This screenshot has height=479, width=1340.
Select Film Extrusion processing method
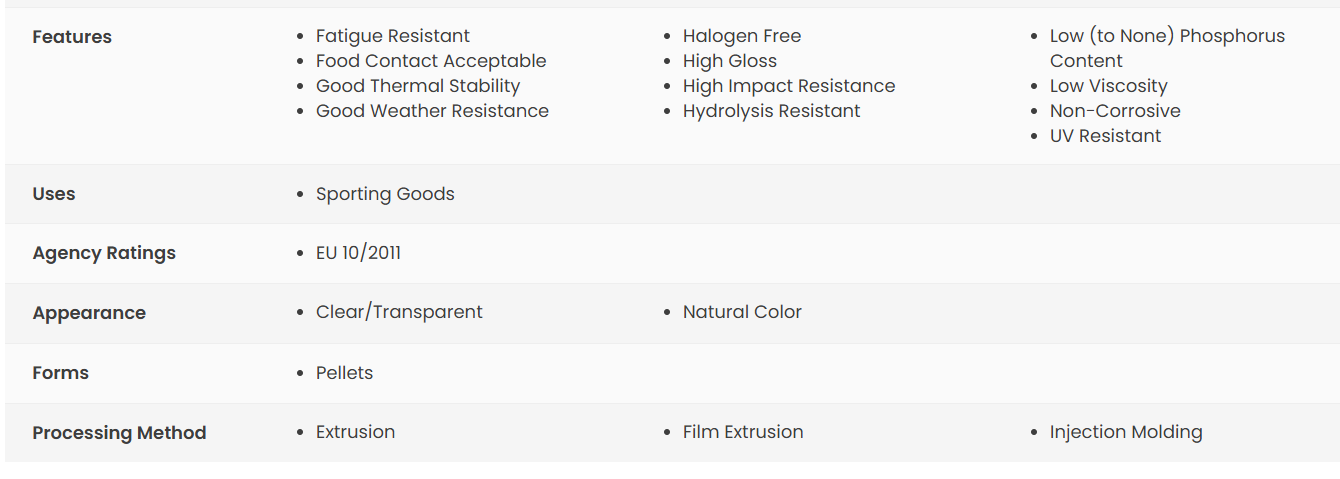[743, 432]
